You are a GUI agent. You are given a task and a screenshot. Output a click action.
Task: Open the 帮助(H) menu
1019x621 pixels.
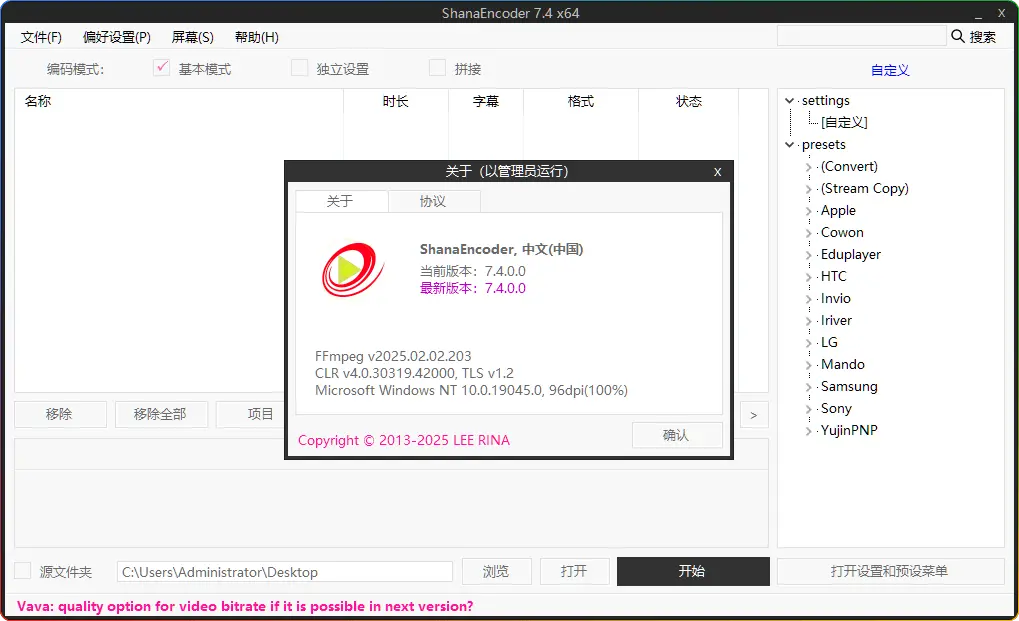point(257,37)
